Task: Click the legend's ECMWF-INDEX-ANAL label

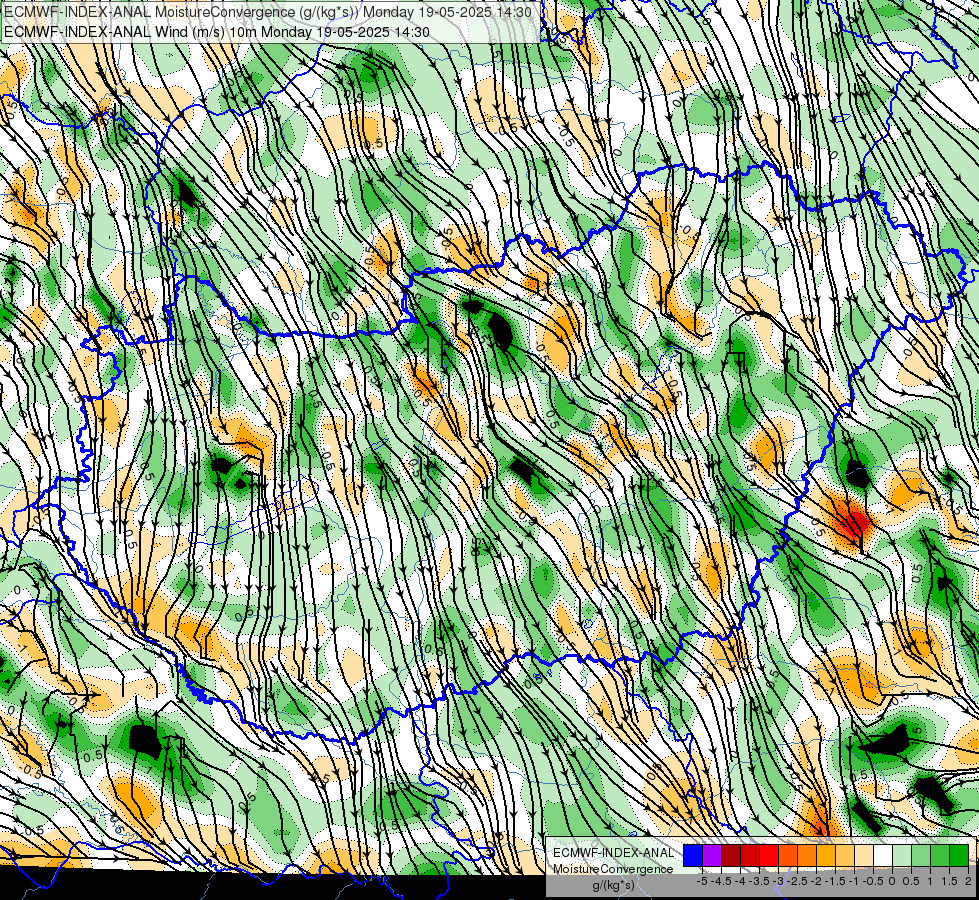Action: pyautogui.click(x=613, y=853)
